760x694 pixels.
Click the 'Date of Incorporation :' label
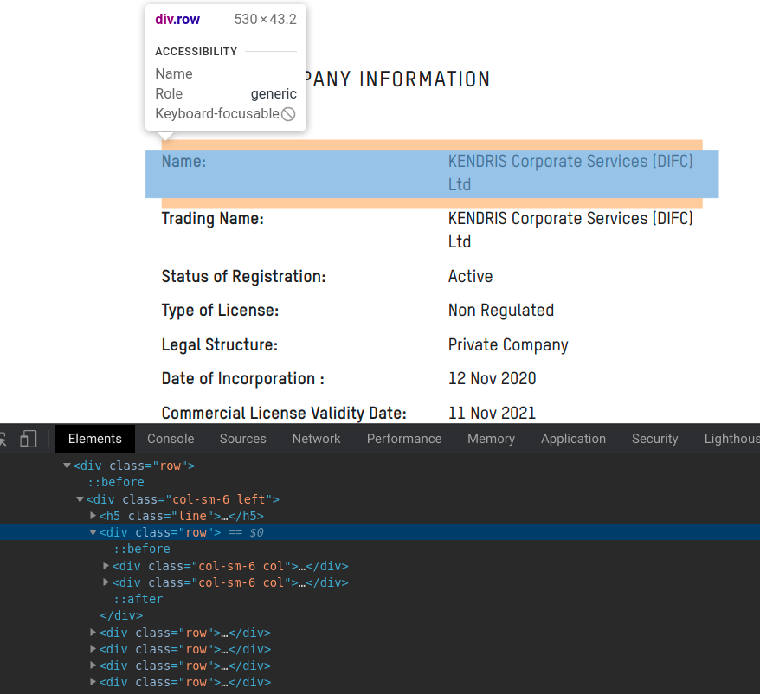coord(243,379)
